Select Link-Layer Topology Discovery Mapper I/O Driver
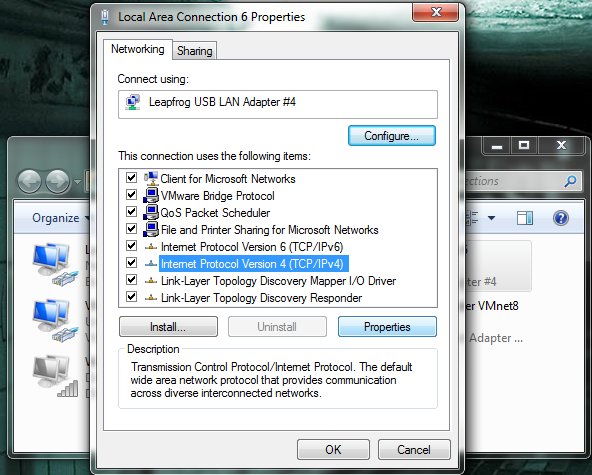592x475 pixels. tap(278, 281)
